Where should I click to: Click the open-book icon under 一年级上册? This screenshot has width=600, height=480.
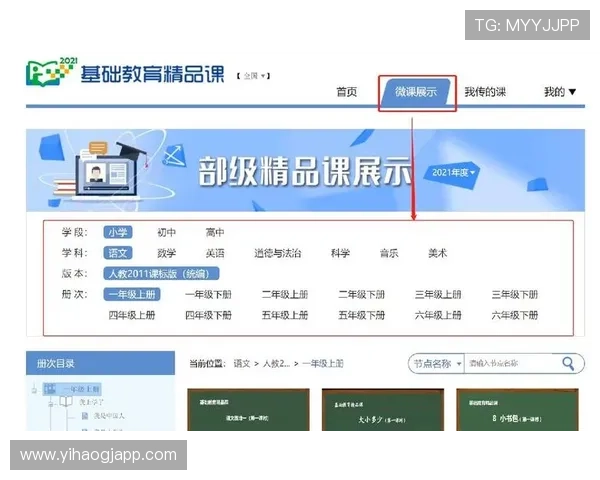pyautogui.click(x=65, y=402)
